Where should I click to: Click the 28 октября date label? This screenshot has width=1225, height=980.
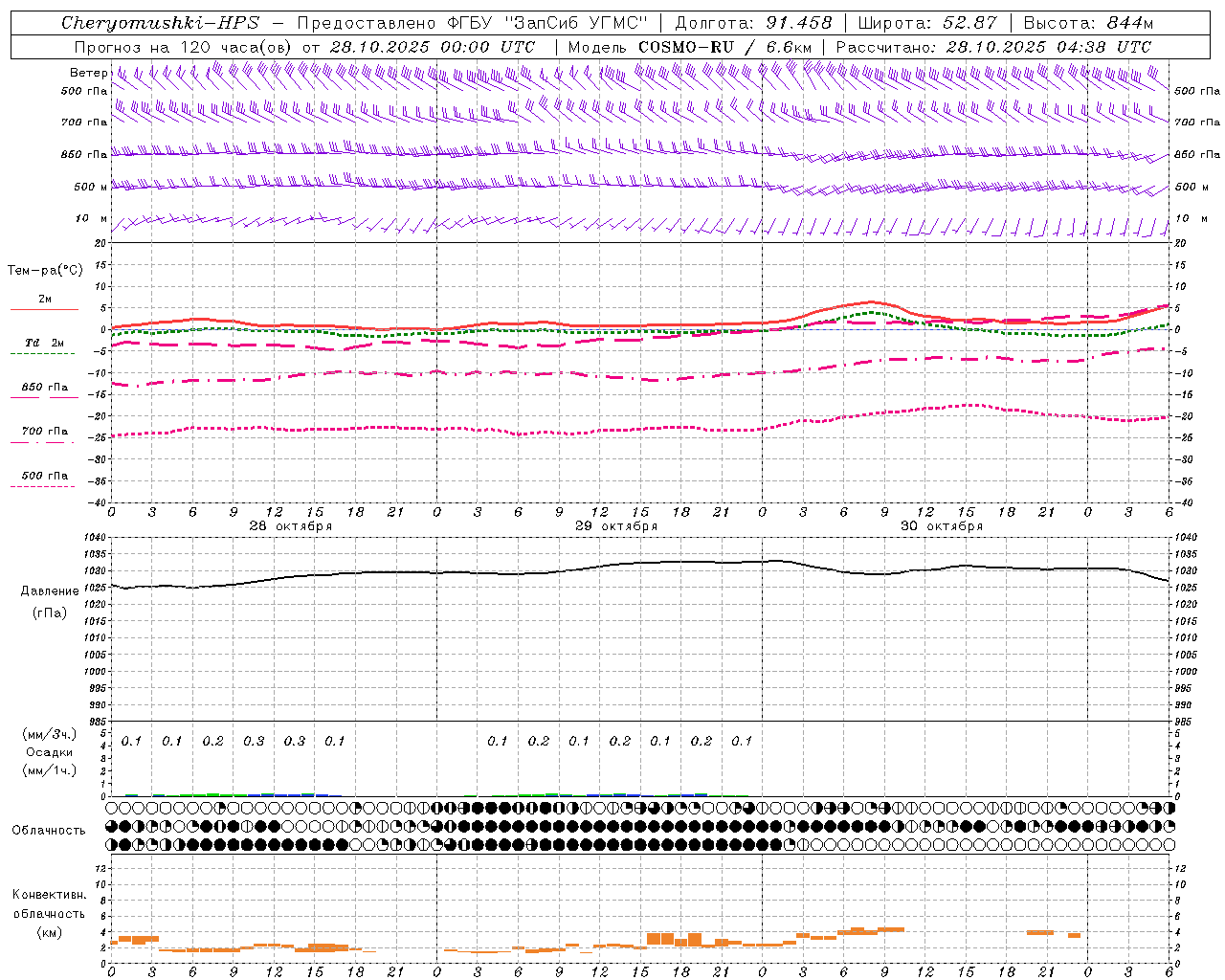click(291, 526)
